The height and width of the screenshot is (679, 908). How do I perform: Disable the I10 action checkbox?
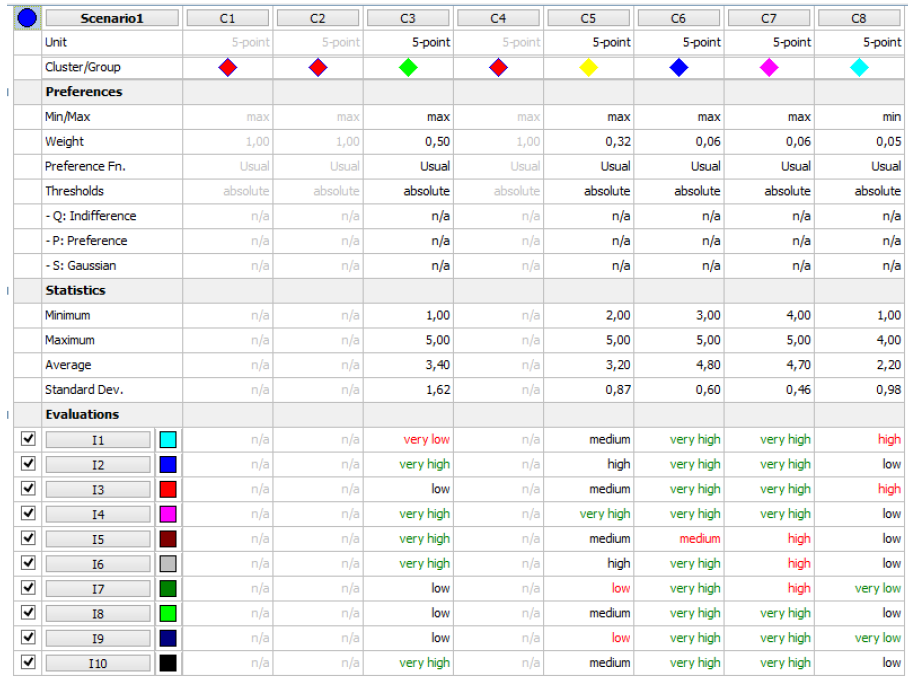(28, 663)
